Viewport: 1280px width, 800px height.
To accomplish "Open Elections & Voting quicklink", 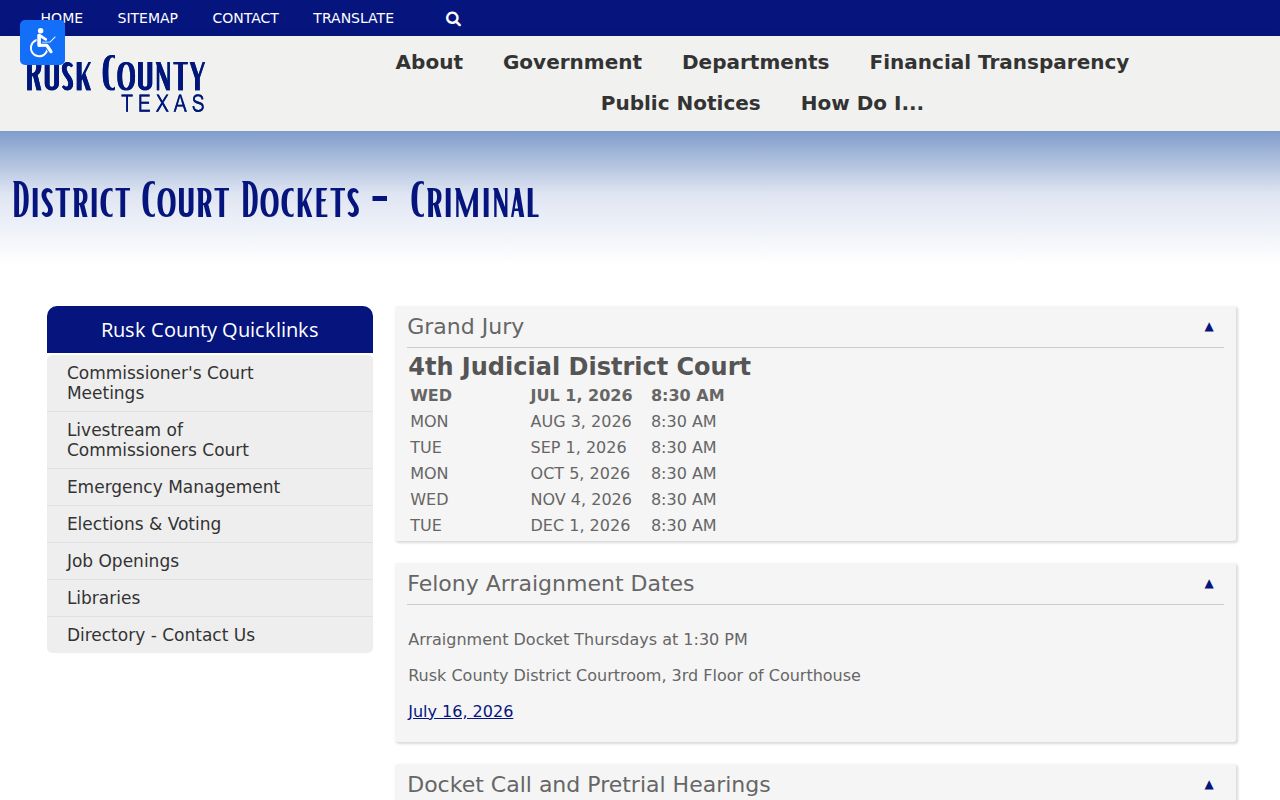I will [x=210, y=524].
